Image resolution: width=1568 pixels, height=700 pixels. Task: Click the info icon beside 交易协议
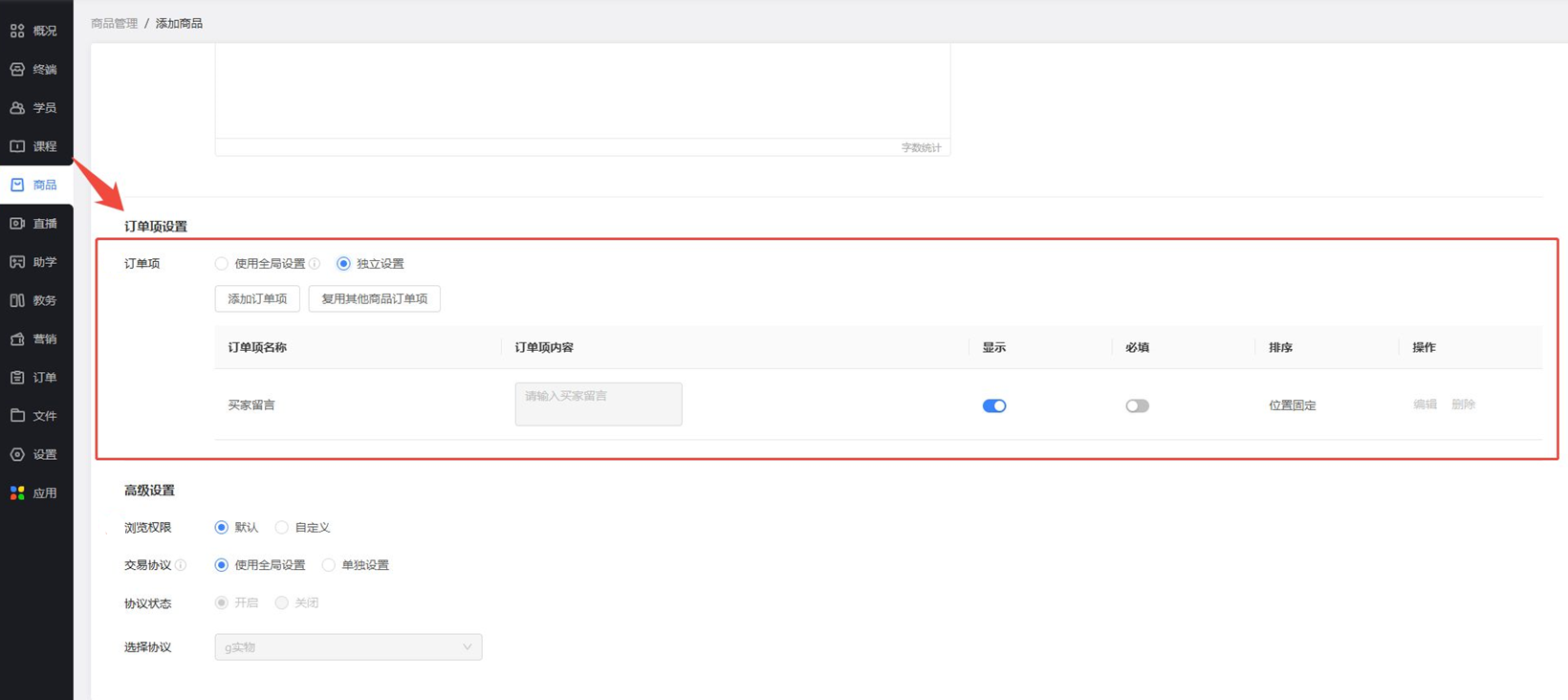pyautogui.click(x=181, y=565)
